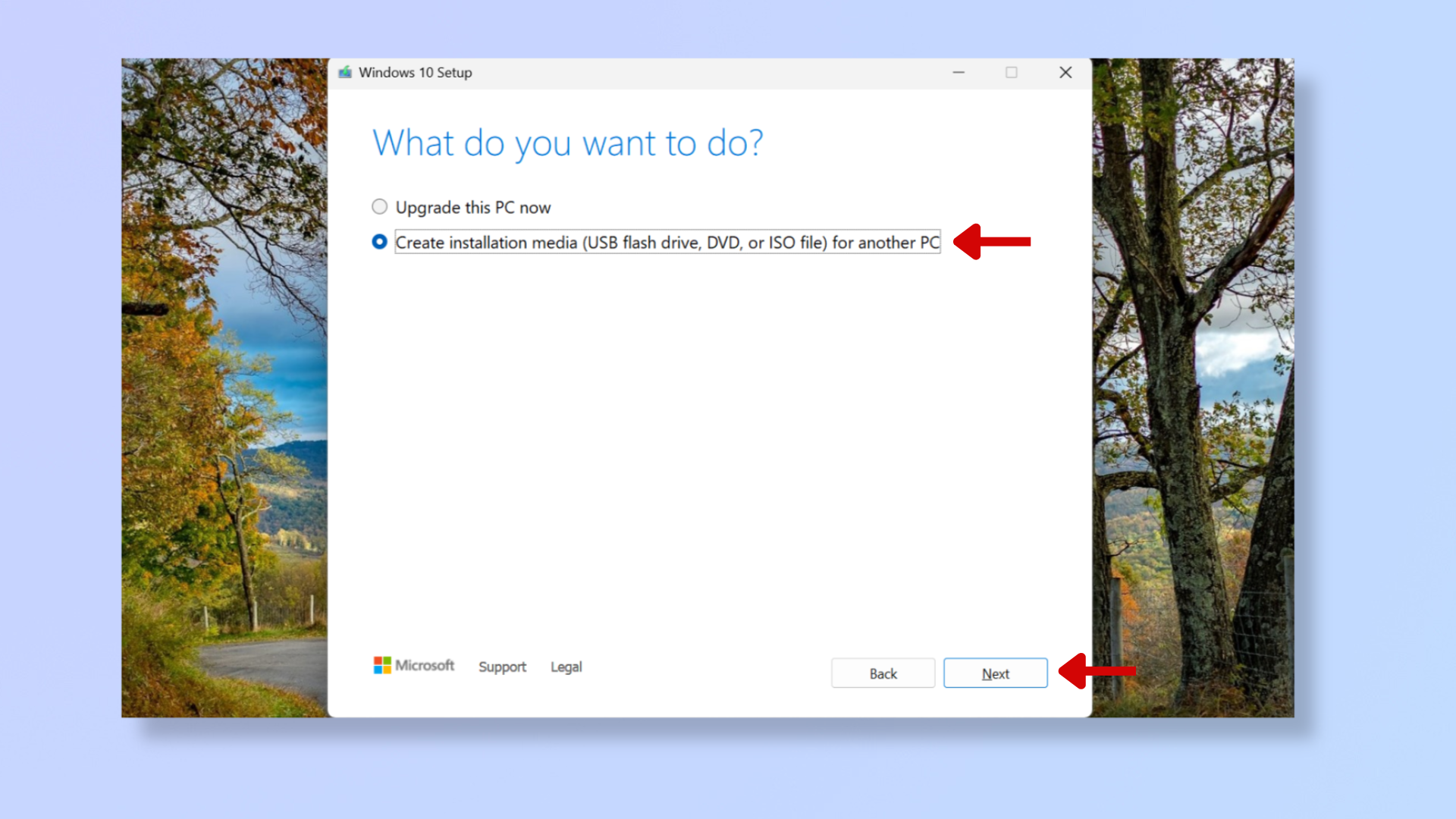Select 'Create installation media' radio button
Viewport: 1456px width, 819px height.
point(379,241)
